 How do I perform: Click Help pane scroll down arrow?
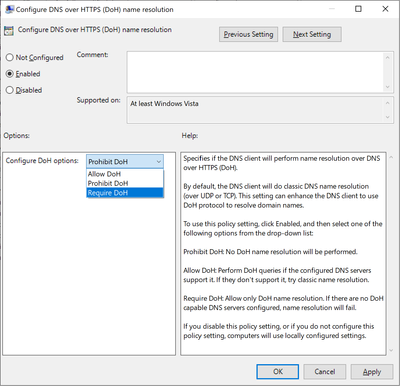click(x=391, y=351)
